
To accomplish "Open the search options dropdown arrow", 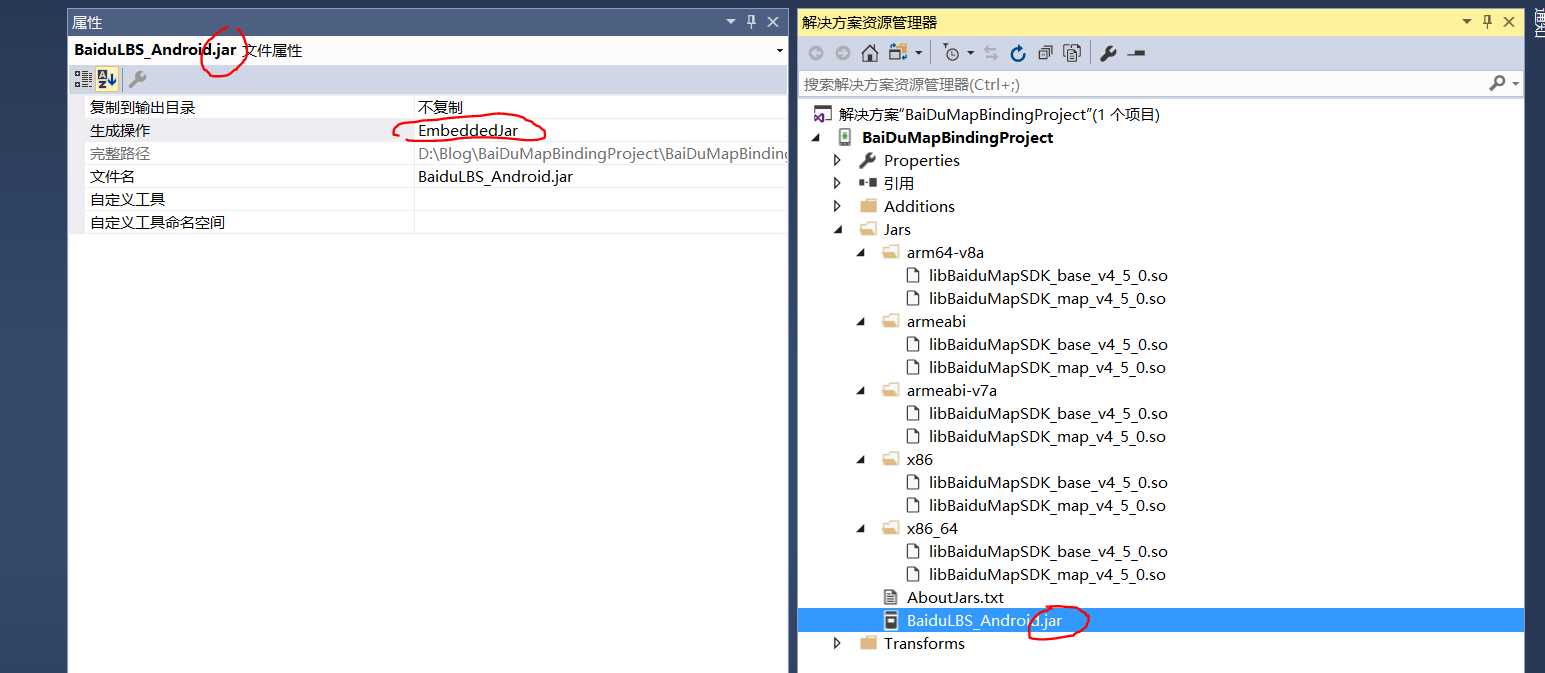I will (x=1516, y=84).
